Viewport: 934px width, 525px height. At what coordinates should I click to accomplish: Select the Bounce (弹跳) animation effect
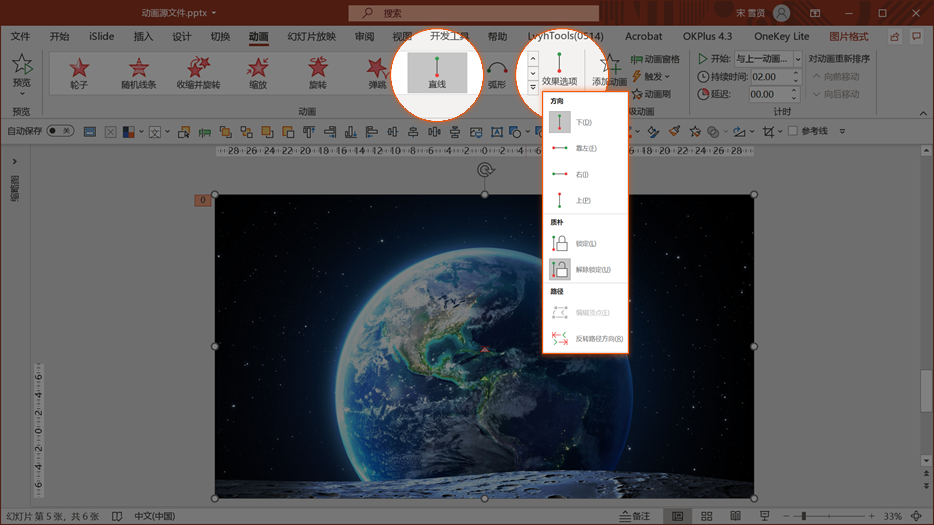376,73
